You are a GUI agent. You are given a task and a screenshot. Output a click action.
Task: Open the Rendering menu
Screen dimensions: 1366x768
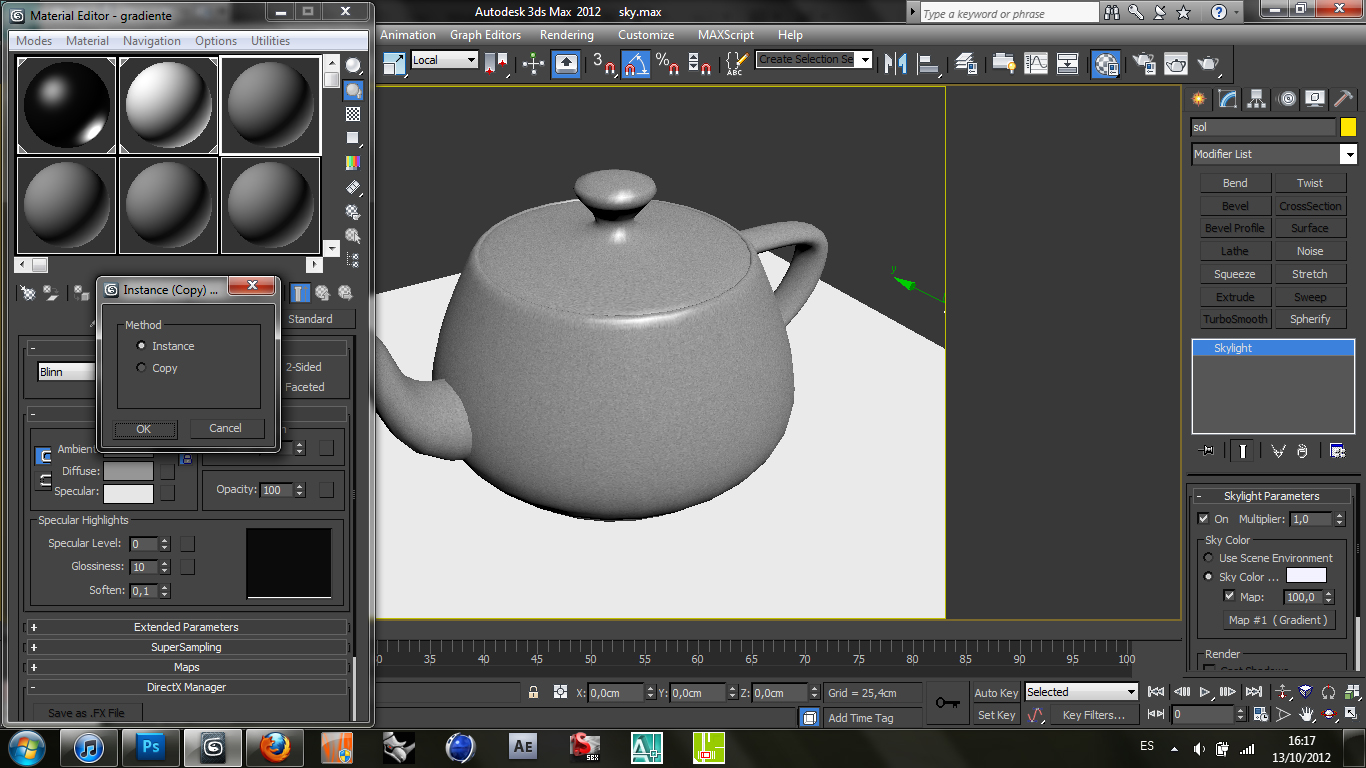tap(567, 35)
